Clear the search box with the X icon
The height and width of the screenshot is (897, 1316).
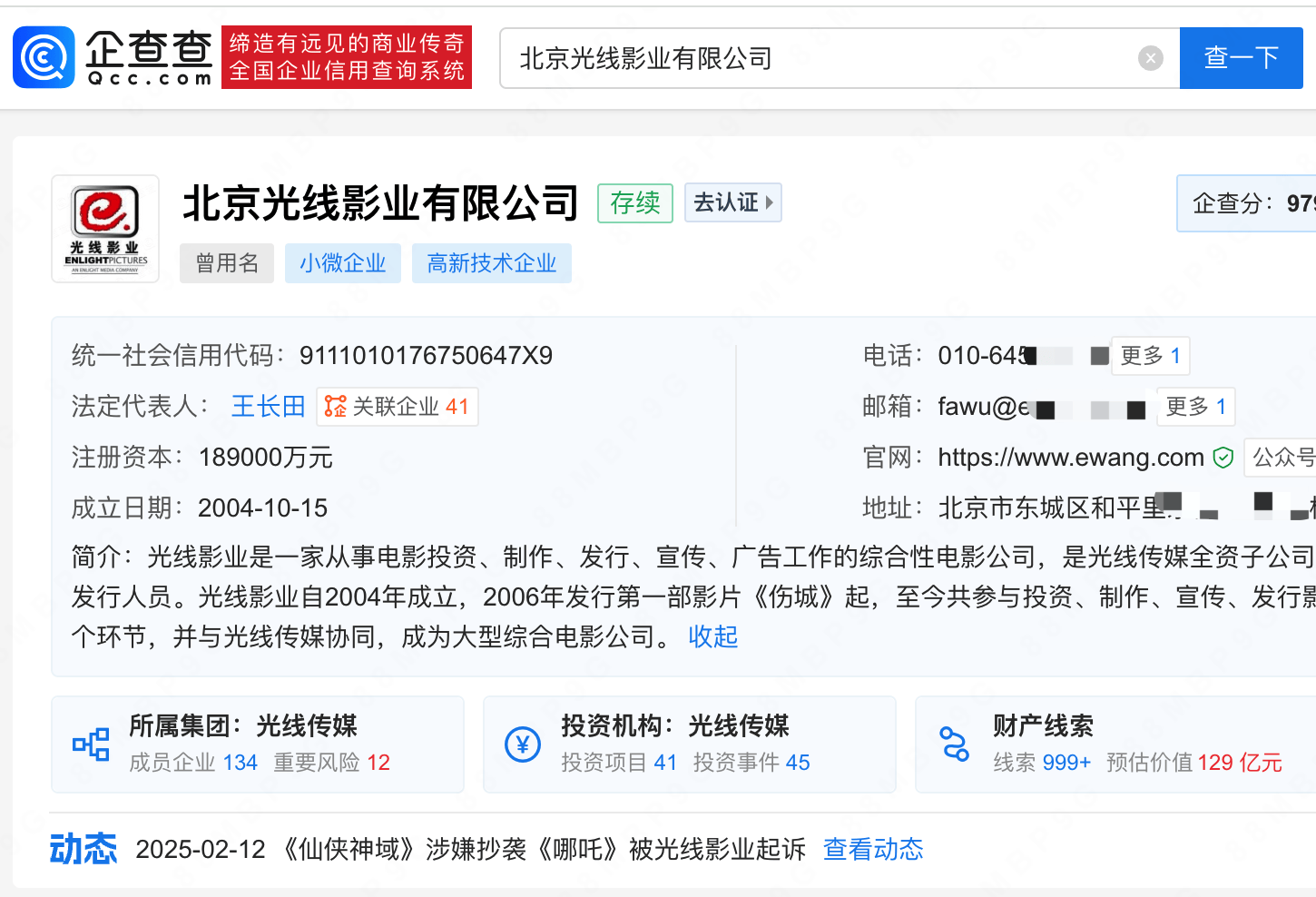pyautogui.click(x=1150, y=58)
